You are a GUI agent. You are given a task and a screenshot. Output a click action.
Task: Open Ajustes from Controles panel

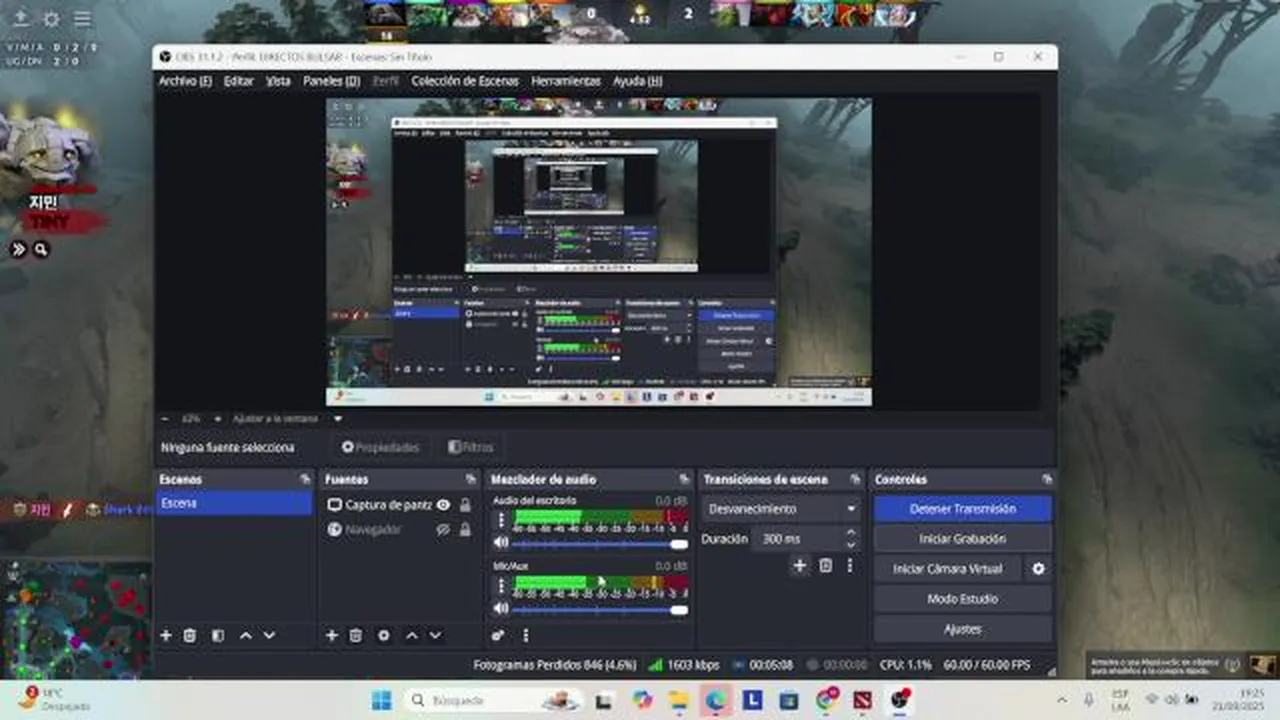tap(963, 629)
